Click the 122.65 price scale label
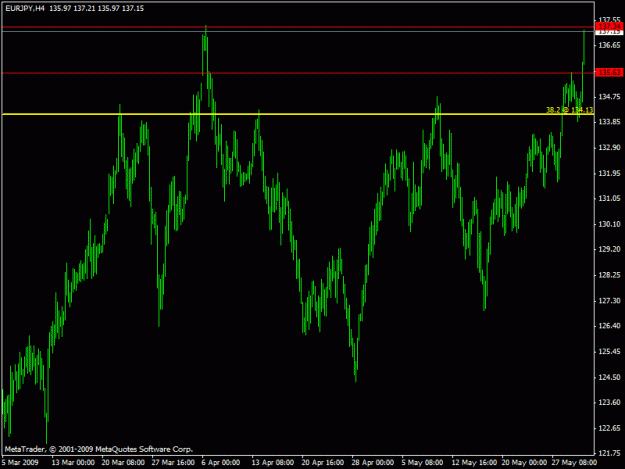The height and width of the screenshot is (469, 625). coord(609,428)
